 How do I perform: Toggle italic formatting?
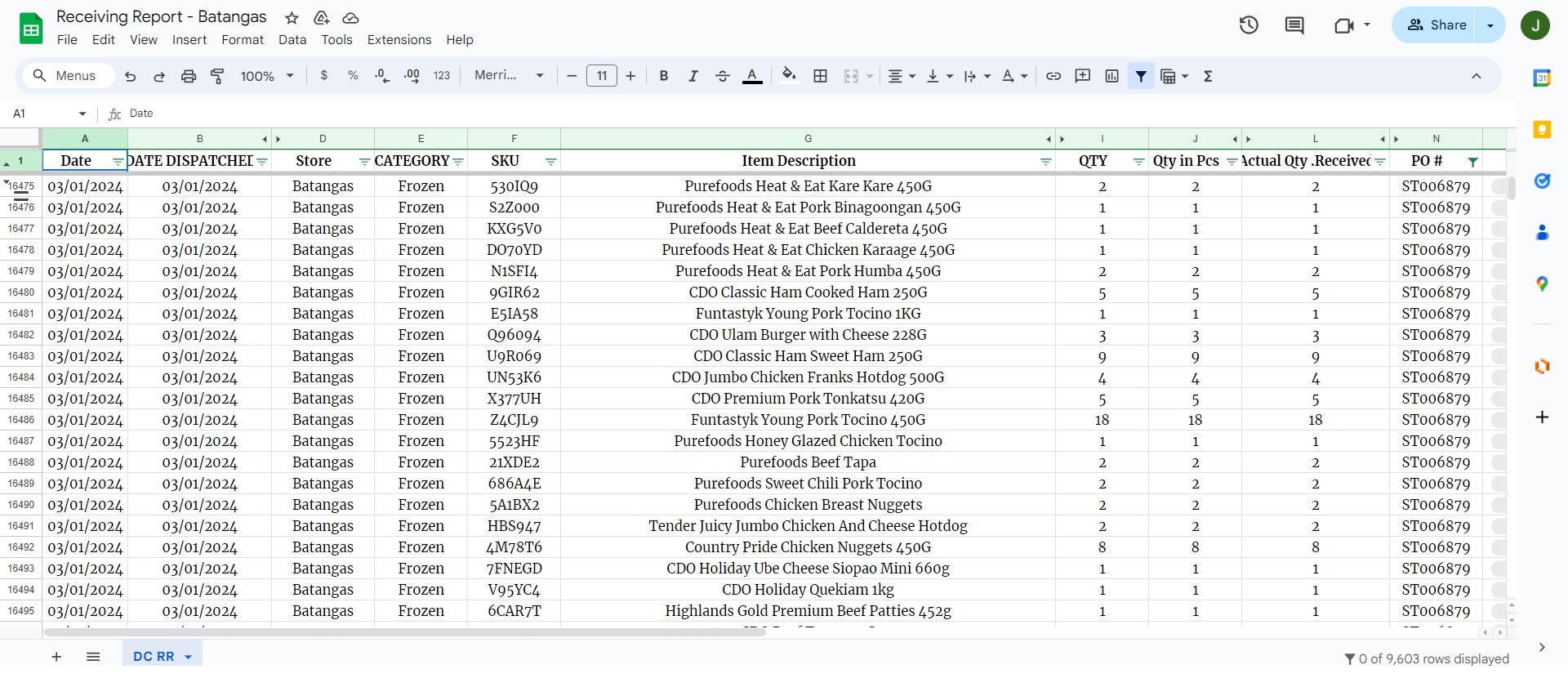[693, 76]
